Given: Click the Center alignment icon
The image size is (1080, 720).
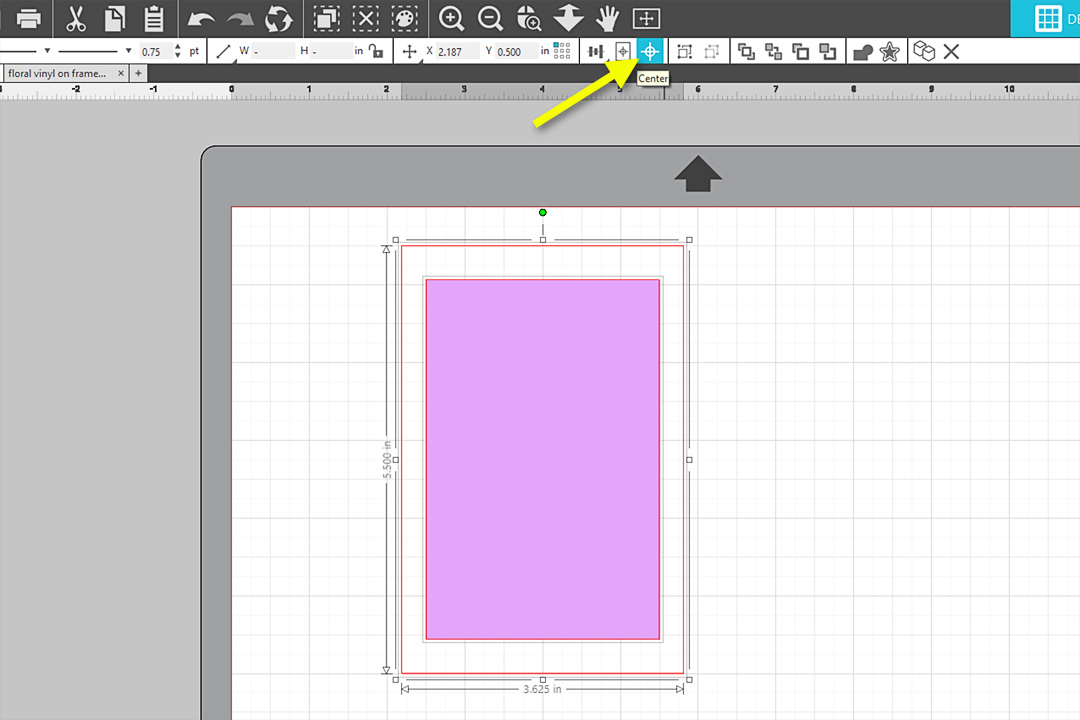Looking at the screenshot, I should [650, 51].
